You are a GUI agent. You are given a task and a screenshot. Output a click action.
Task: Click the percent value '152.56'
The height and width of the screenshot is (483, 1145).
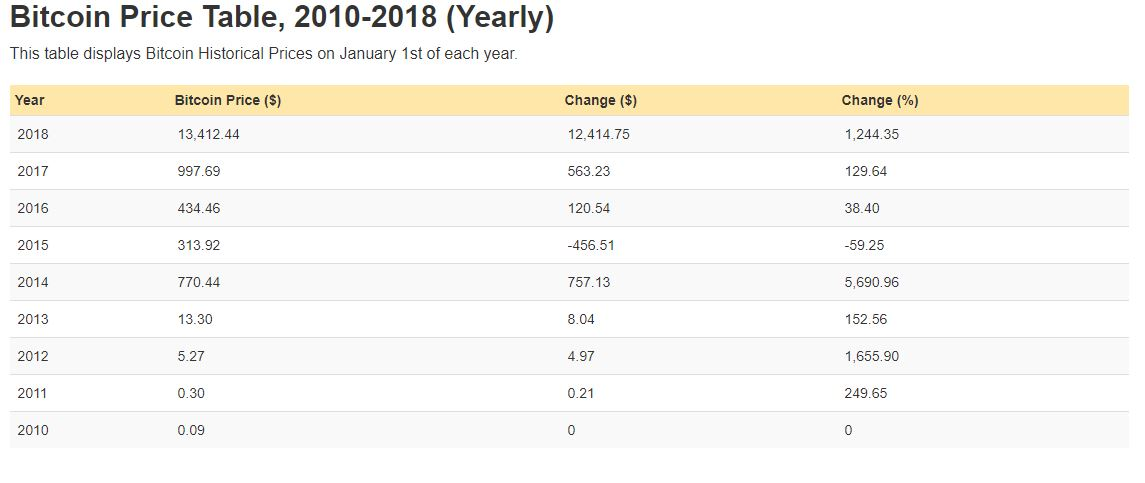click(x=866, y=319)
